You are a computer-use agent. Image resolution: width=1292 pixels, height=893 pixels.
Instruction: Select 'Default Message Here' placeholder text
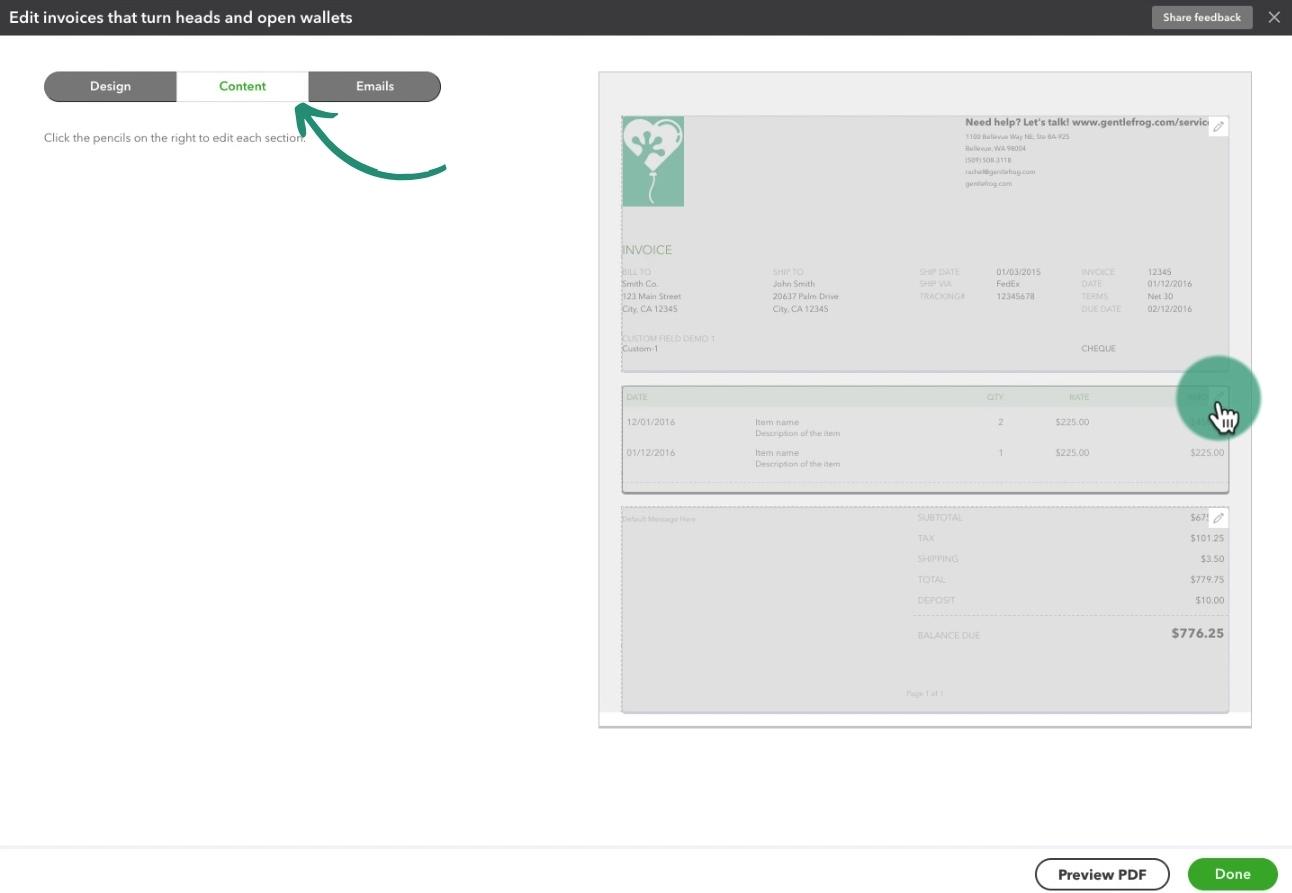[x=659, y=519]
